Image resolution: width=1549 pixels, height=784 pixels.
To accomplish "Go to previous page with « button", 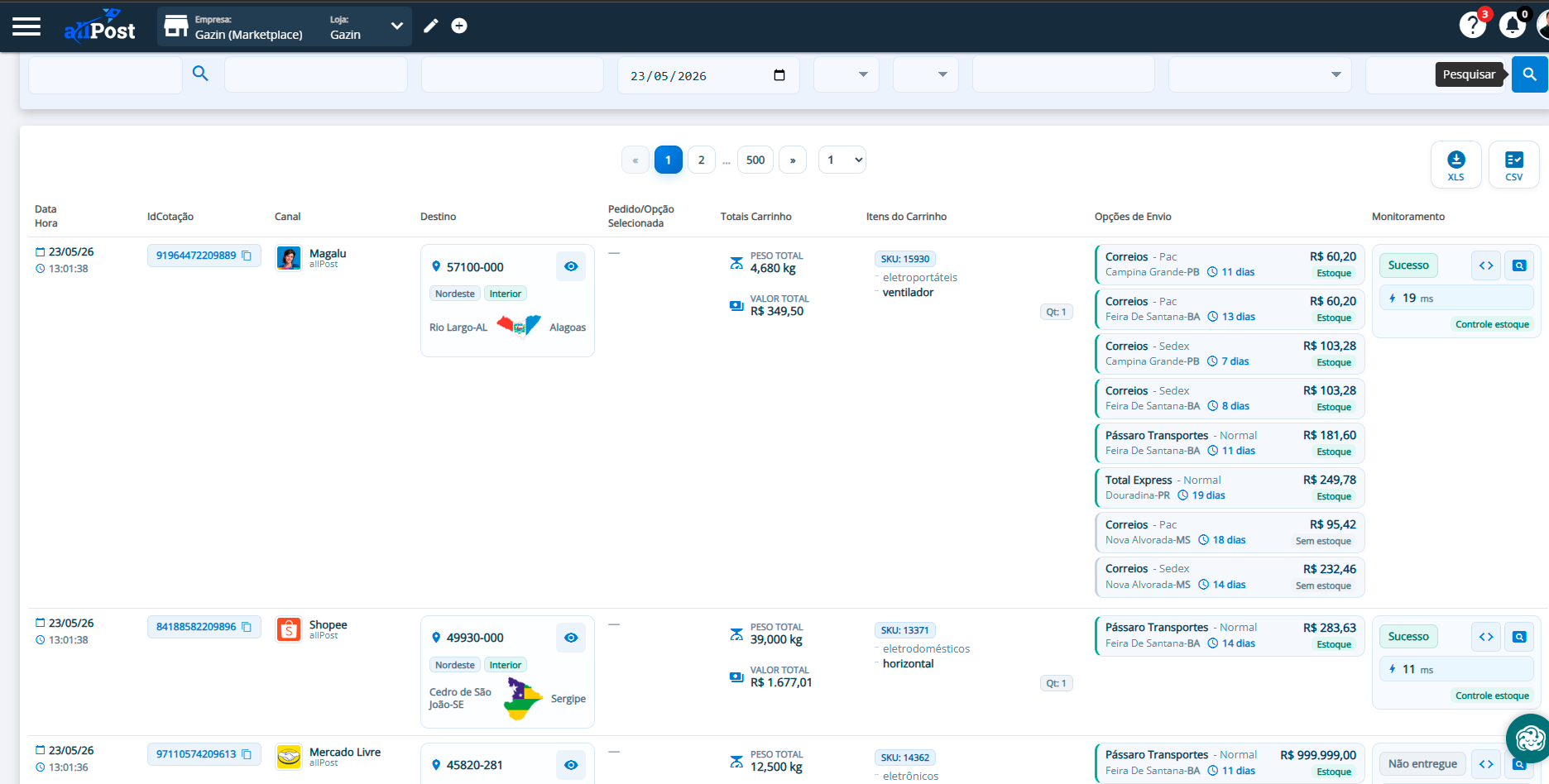I will pos(635,160).
